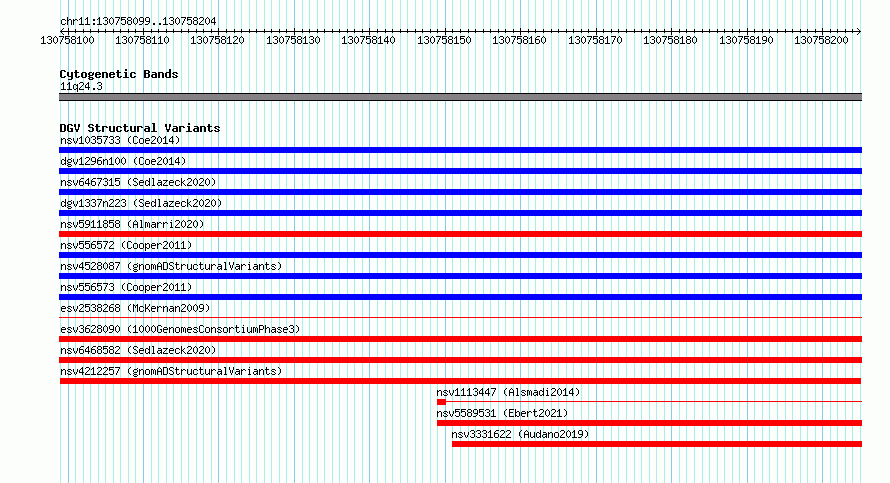890x483 pixels.
Task: Select esv3628090 (1000GenomesConsortiumPhase3) label
Action: 180,329
